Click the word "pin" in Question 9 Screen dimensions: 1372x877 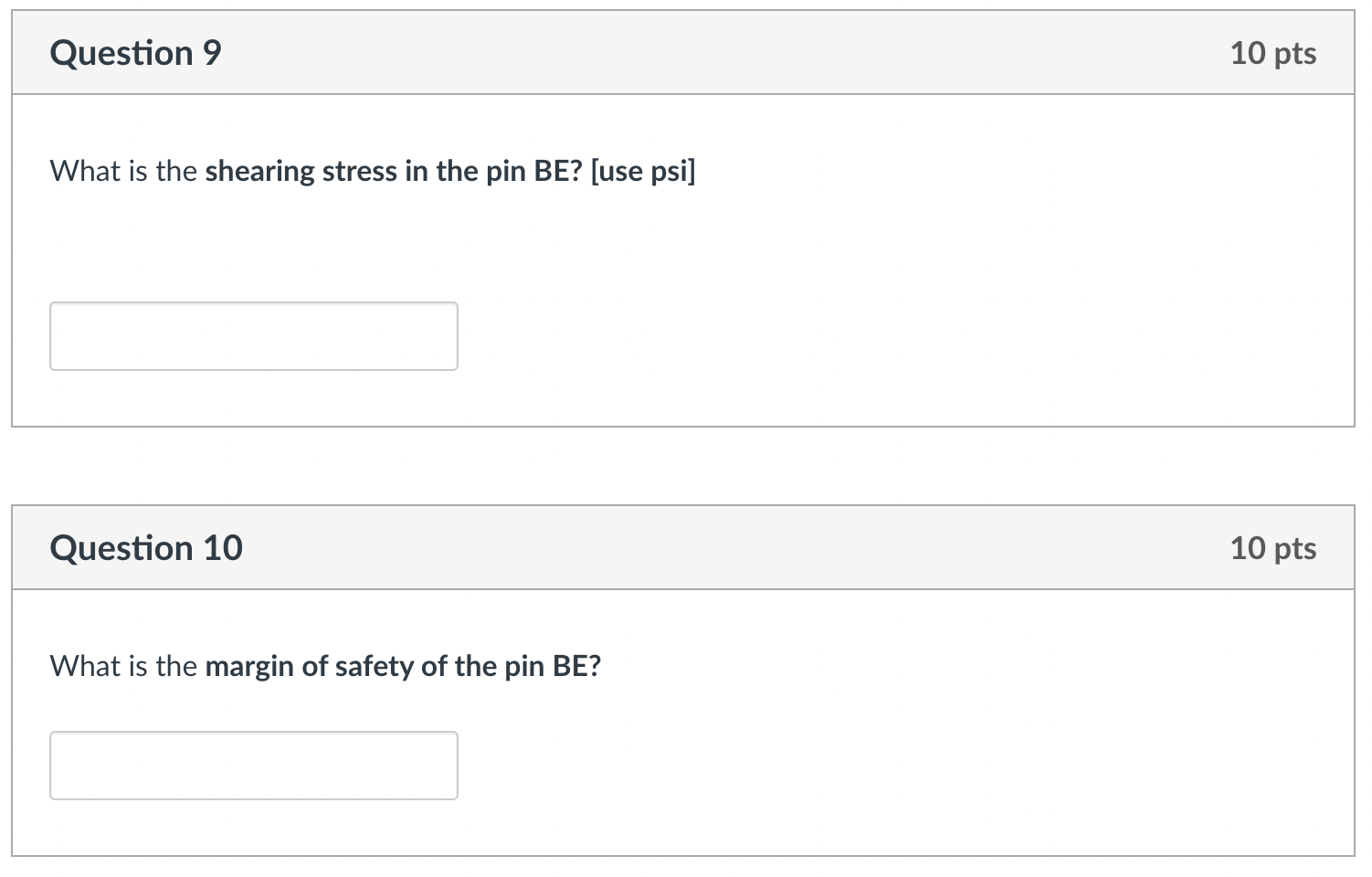(x=505, y=172)
